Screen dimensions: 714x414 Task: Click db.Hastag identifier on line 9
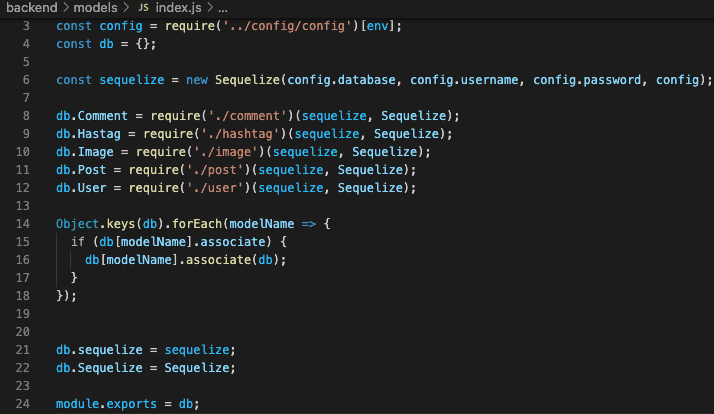click(x=85, y=133)
